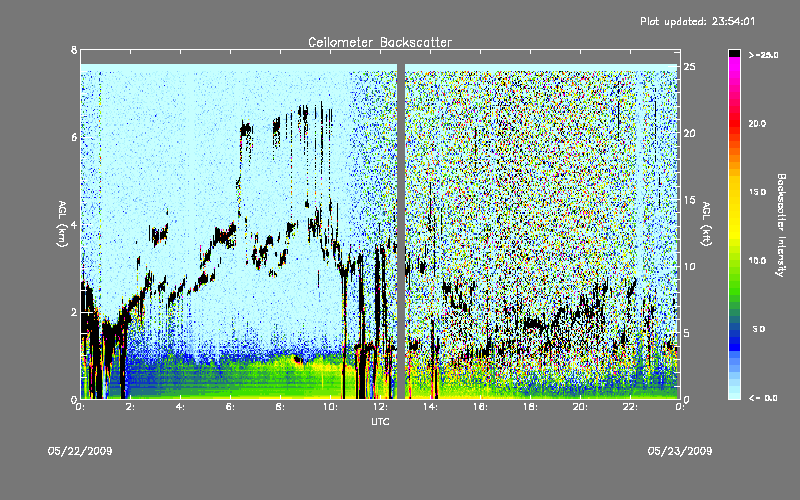Click the 'Ceilometer Backscatter' plot title
The width and height of the screenshot is (800, 500).
(380, 42)
